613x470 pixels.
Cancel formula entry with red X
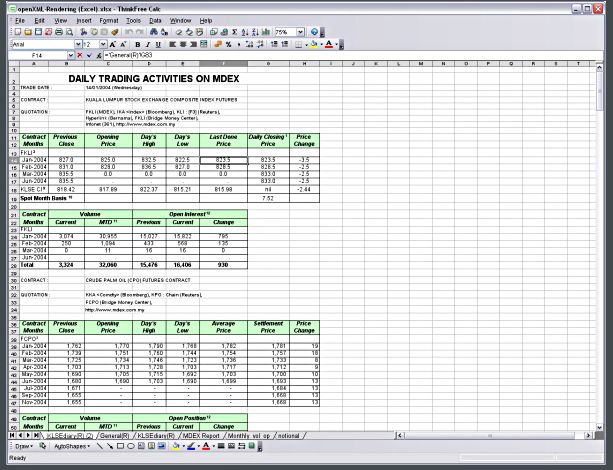tap(80, 56)
